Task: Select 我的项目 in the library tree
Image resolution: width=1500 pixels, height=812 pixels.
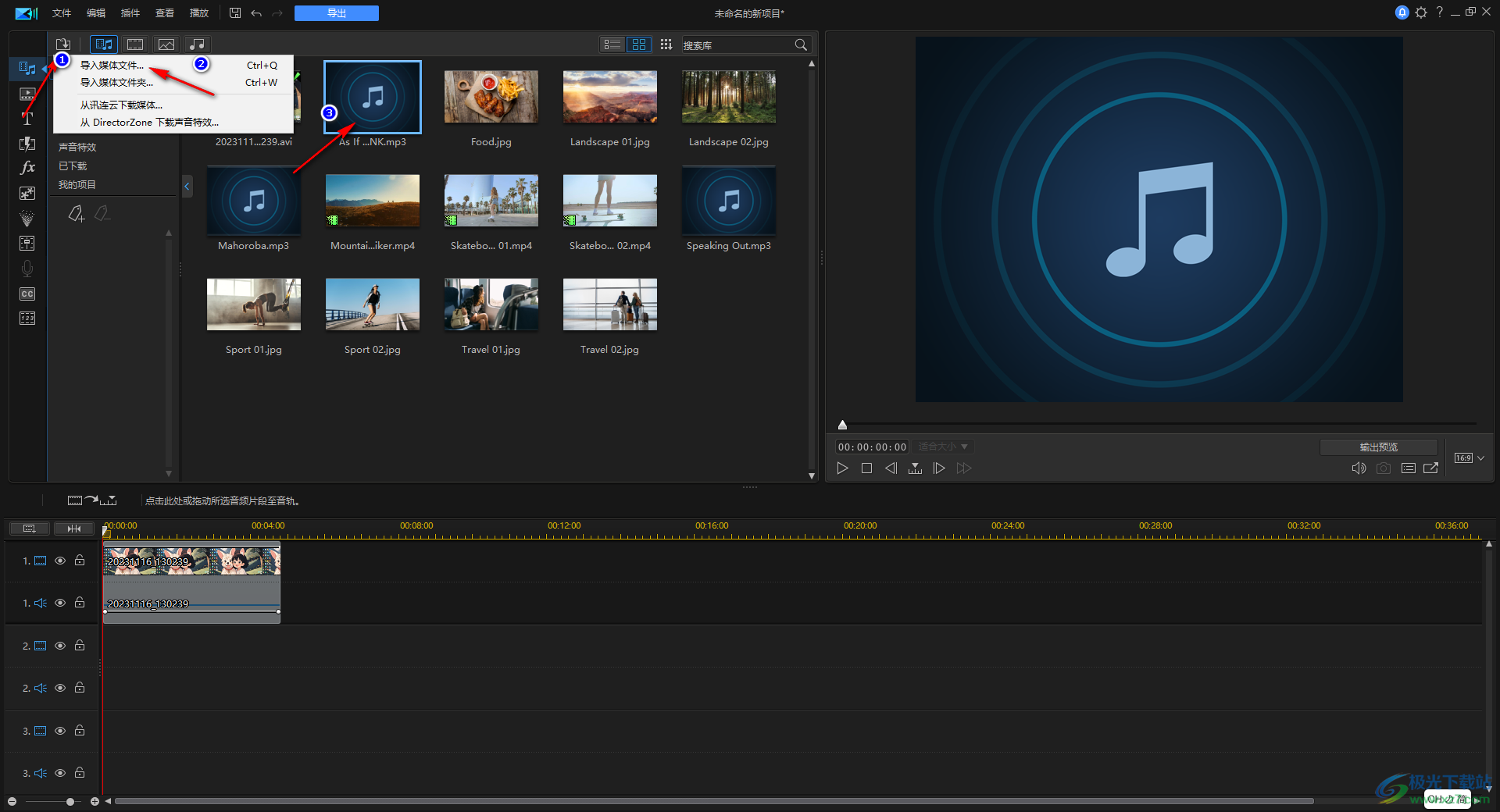Action: tap(77, 185)
